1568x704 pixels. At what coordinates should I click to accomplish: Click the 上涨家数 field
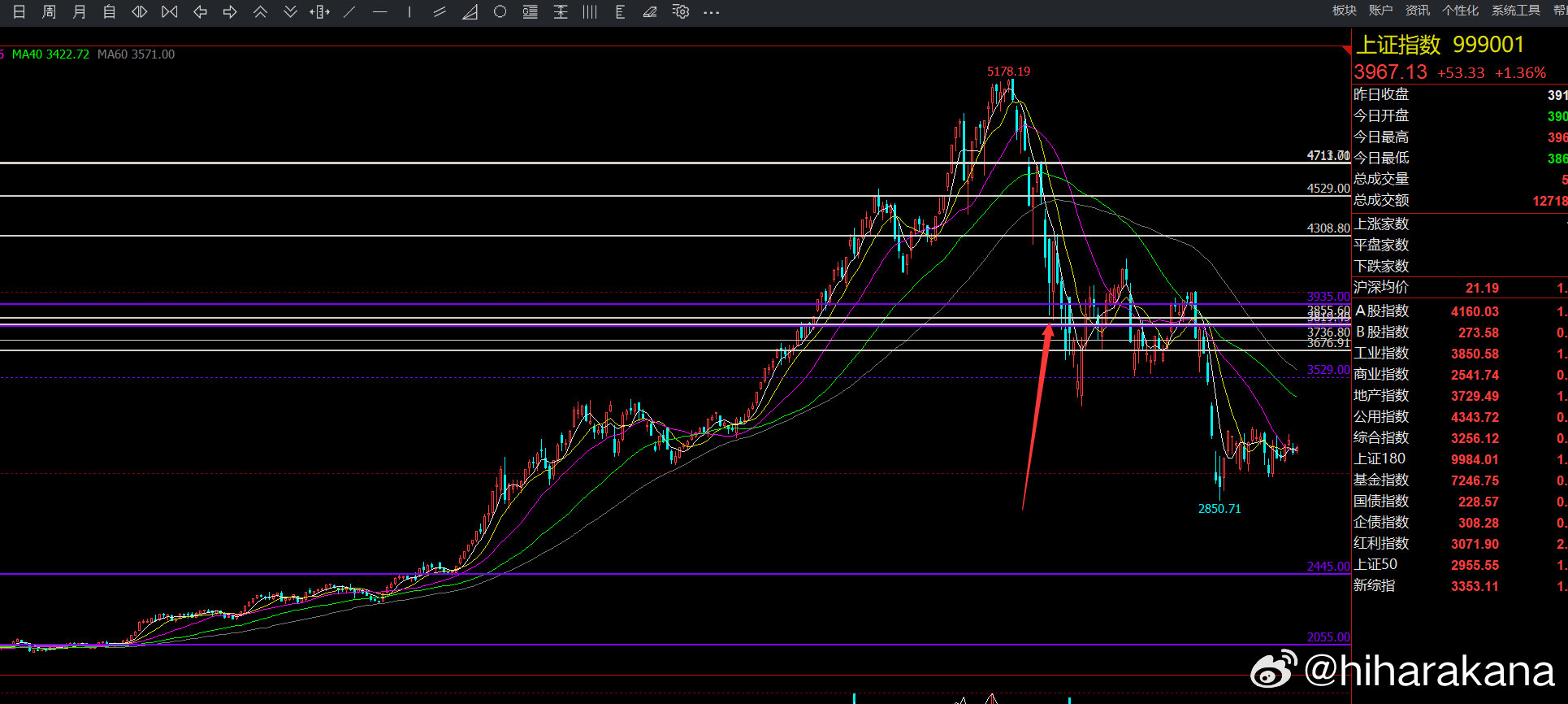coord(1460,224)
